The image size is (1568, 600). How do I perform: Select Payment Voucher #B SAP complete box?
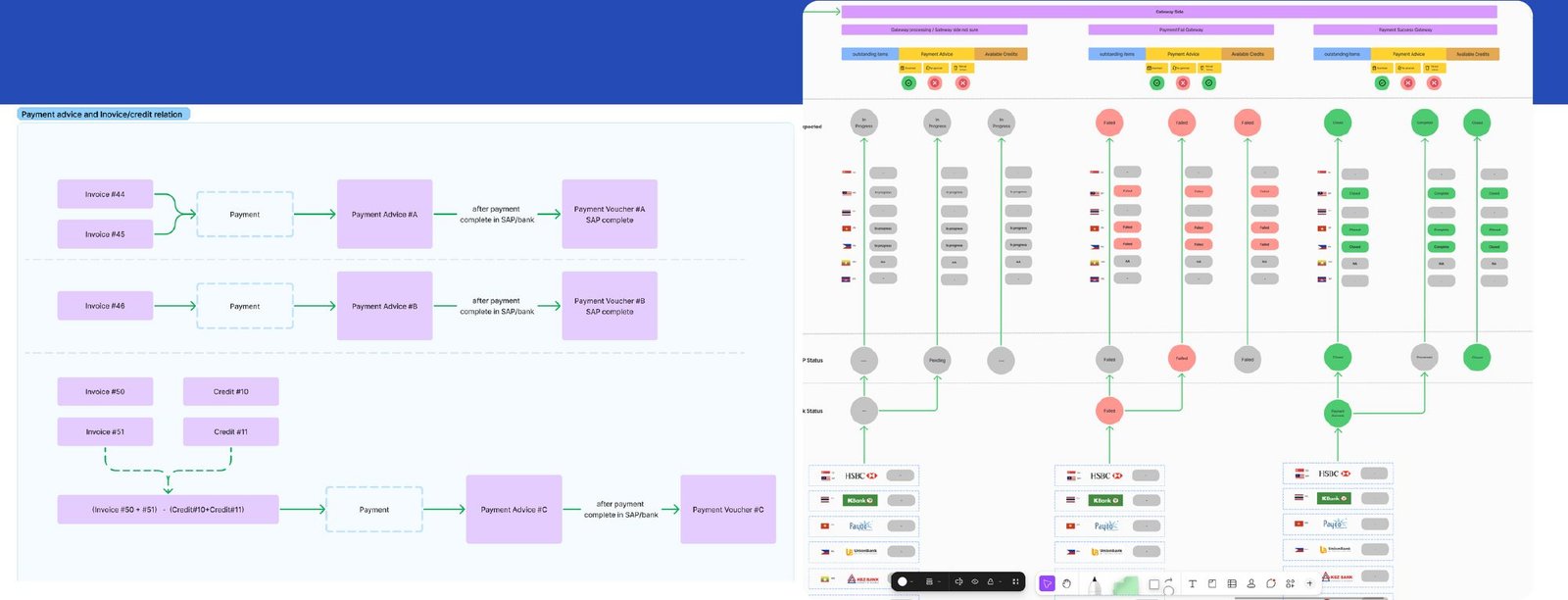tap(610, 306)
